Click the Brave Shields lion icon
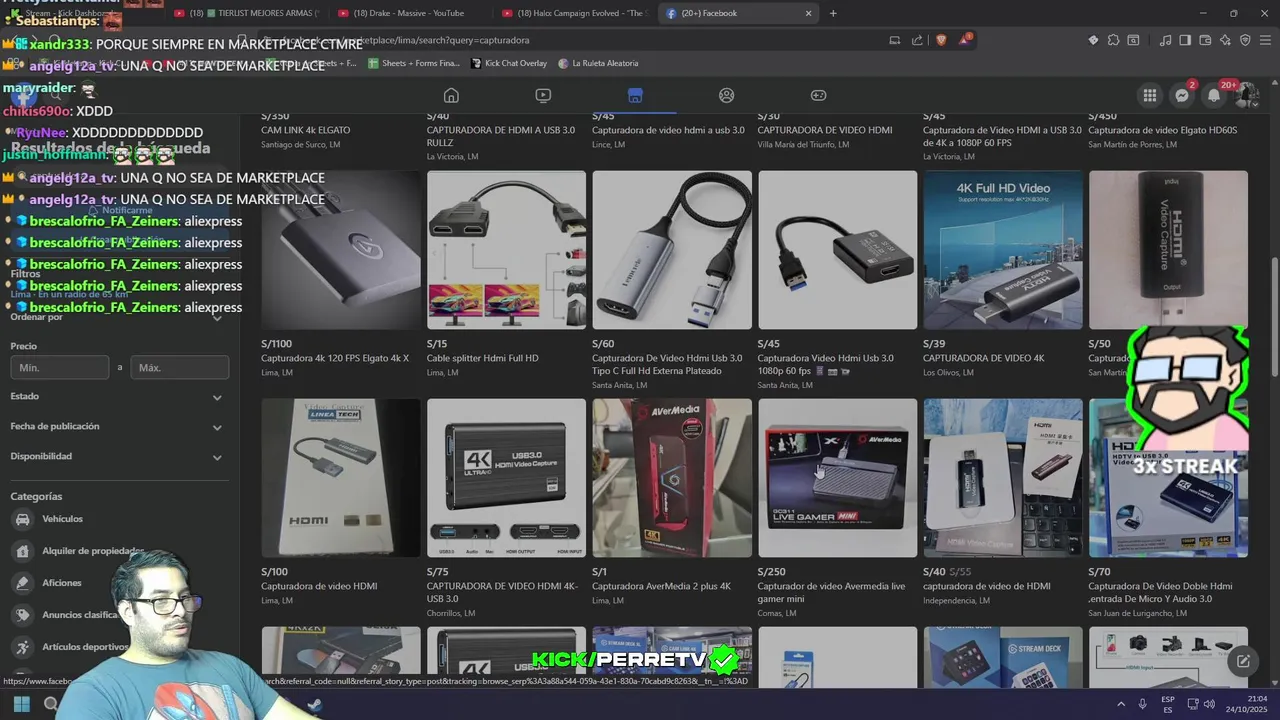 (x=941, y=40)
